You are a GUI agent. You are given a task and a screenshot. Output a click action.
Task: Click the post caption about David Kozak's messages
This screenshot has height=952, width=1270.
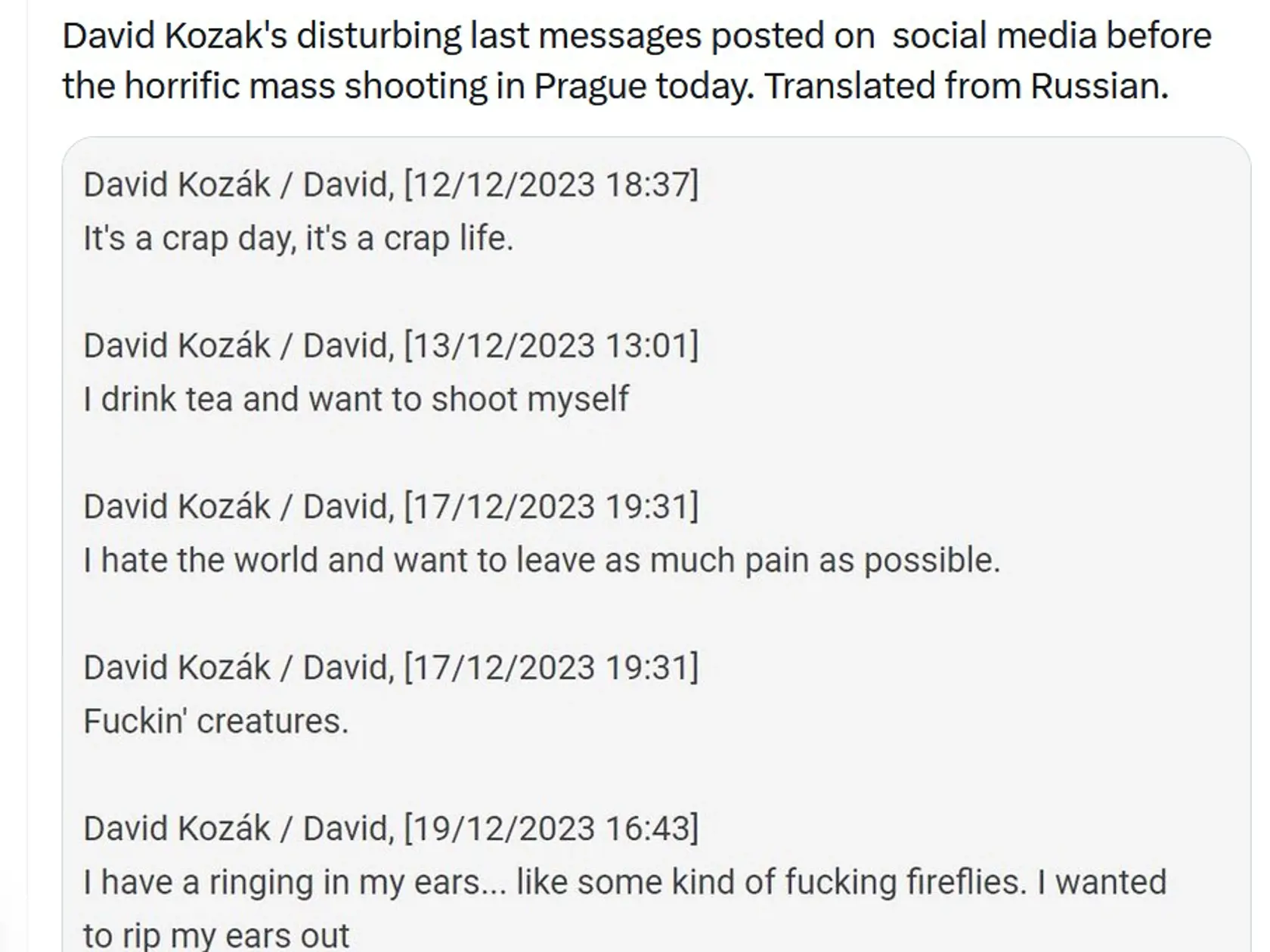(637, 60)
